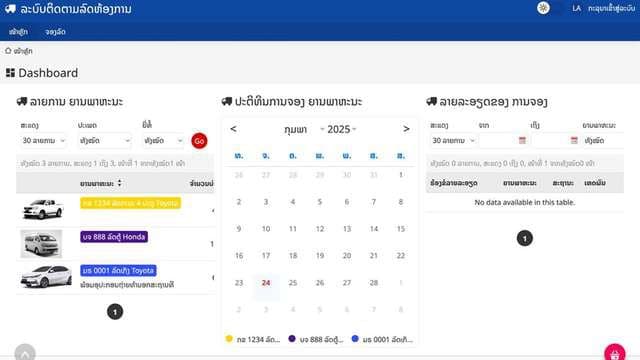Go to next month in calendar
The image size is (640, 360).
click(406, 129)
